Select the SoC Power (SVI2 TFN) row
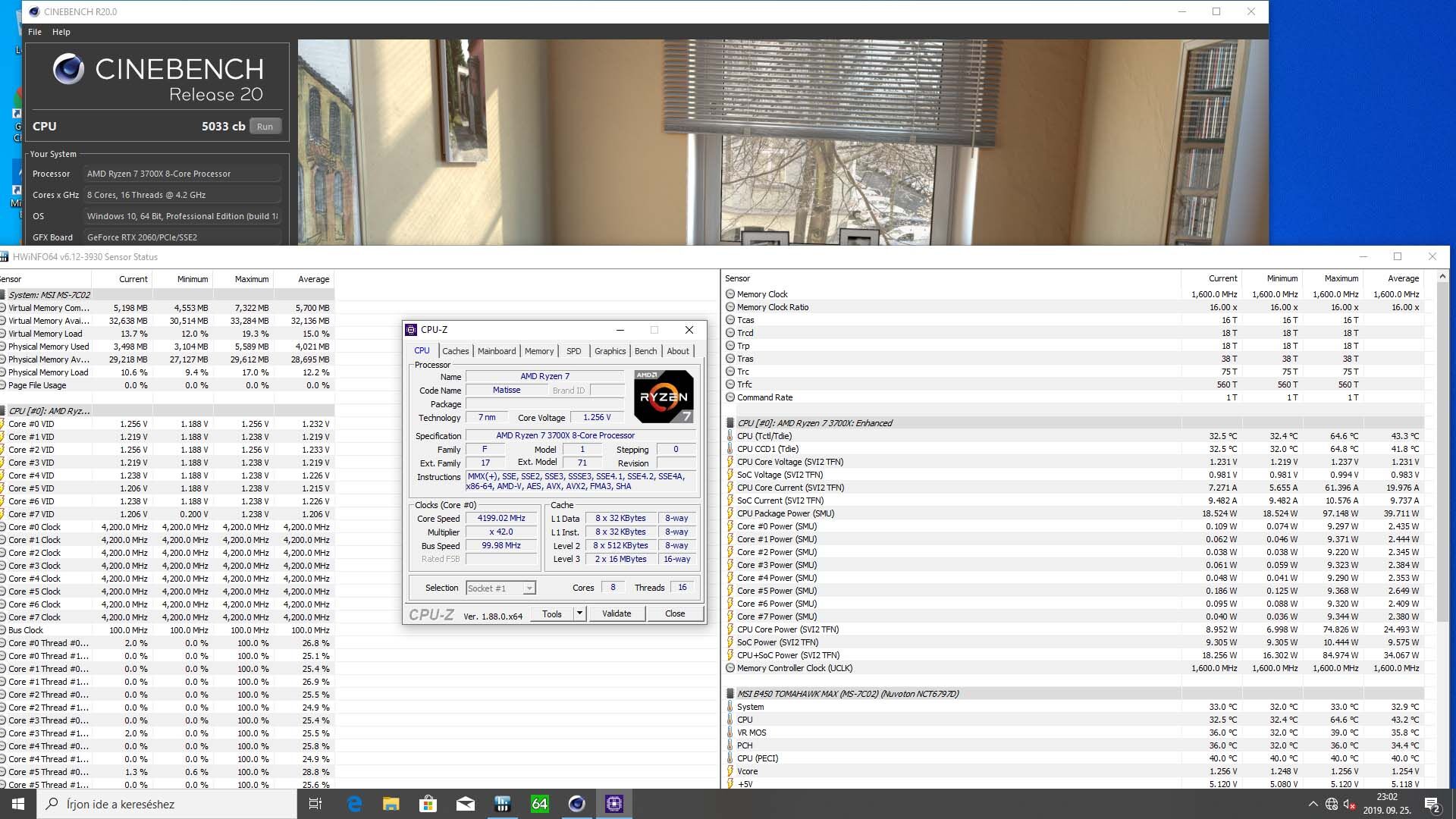 1074,642
